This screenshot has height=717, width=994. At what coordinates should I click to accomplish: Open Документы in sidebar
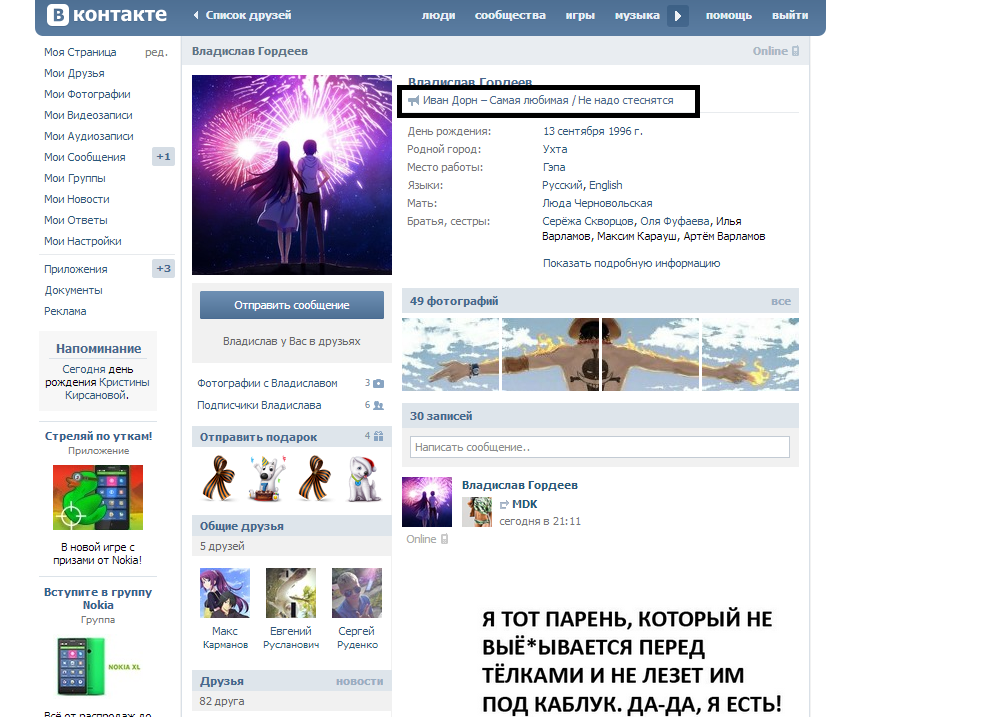[x=74, y=290]
